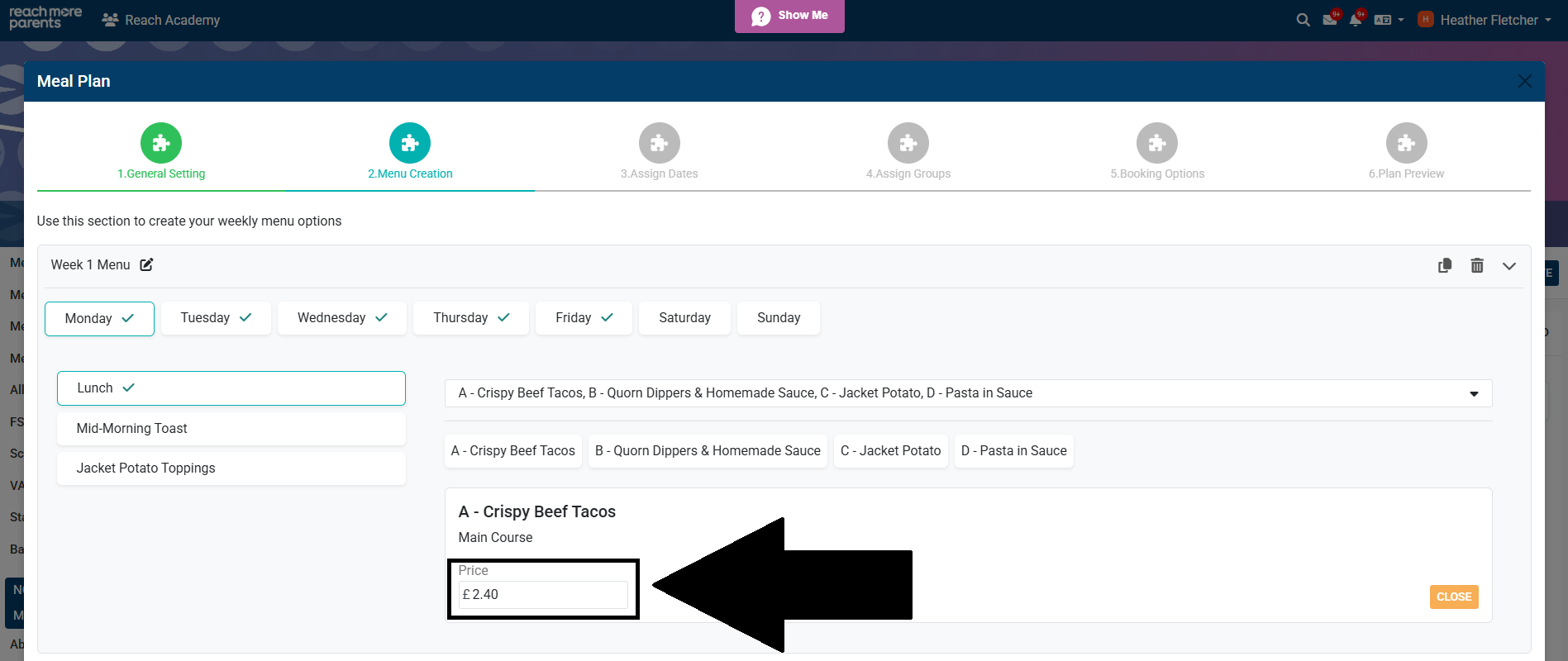Image resolution: width=1568 pixels, height=661 pixels.
Task: Select the Assign Dates step icon
Action: pos(659,144)
